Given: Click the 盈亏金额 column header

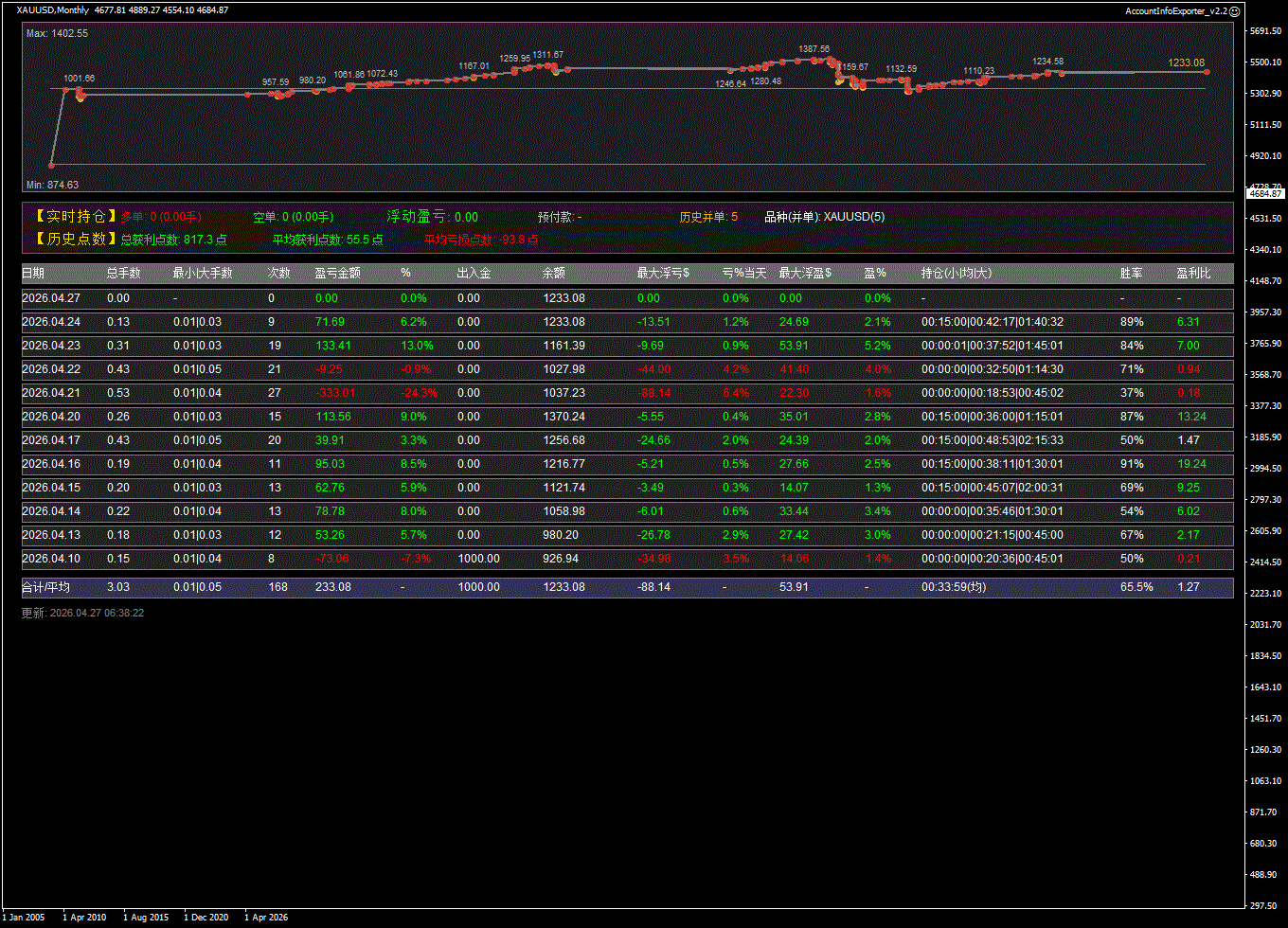Looking at the screenshot, I should tap(337, 274).
